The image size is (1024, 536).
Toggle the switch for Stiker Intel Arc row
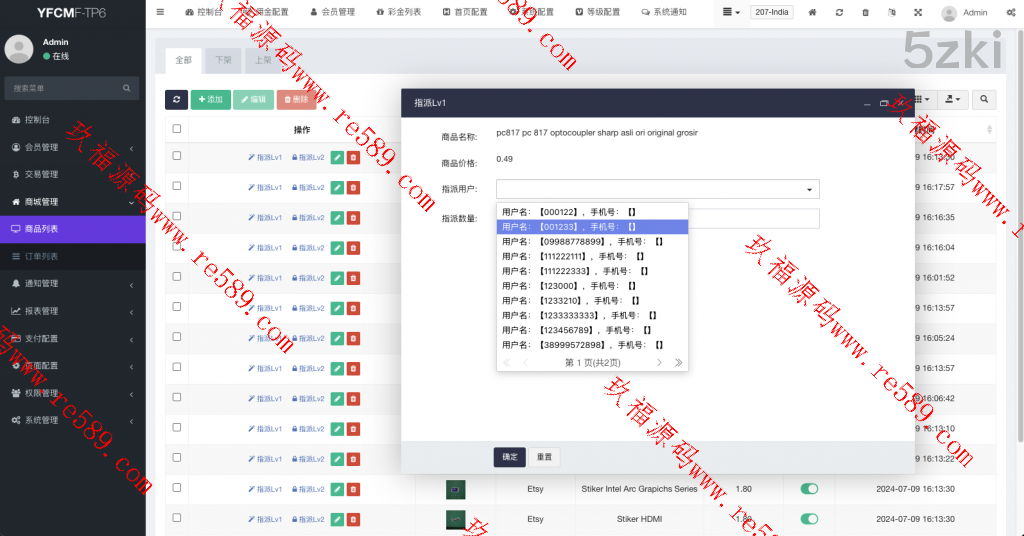(809, 489)
